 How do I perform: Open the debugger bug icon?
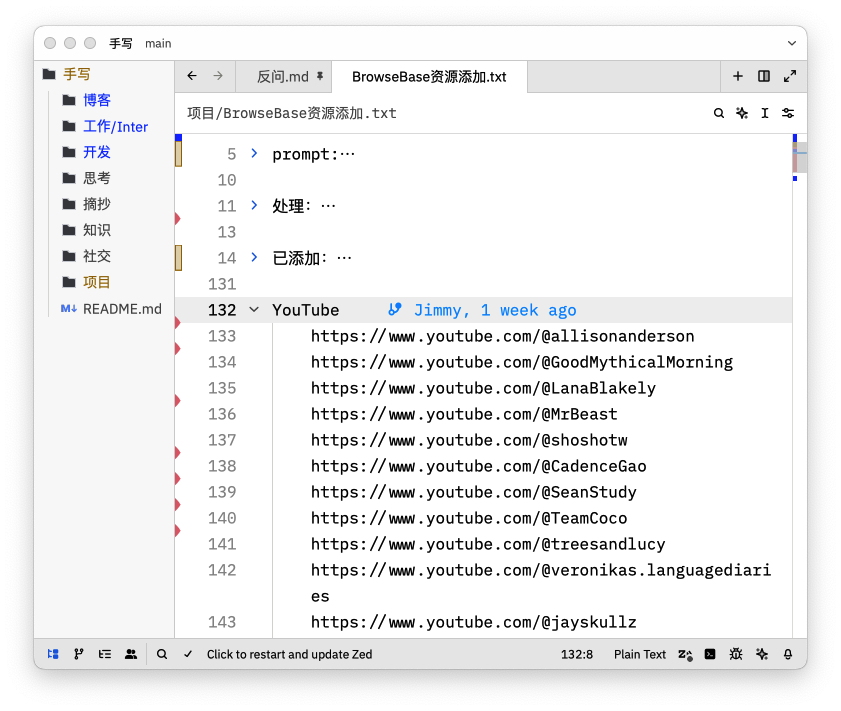tap(736, 654)
